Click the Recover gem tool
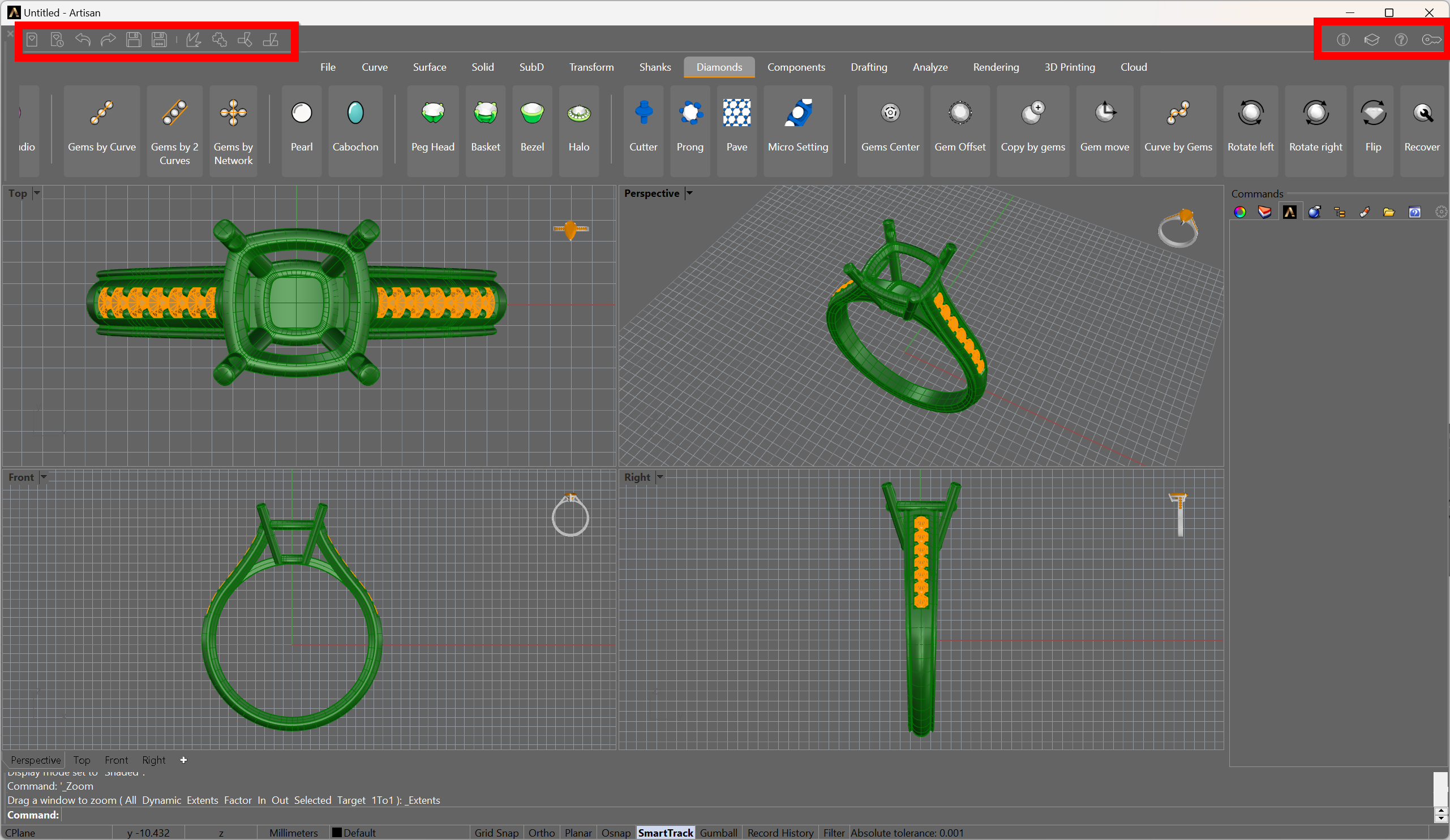Image resolution: width=1450 pixels, height=840 pixels. click(1422, 131)
